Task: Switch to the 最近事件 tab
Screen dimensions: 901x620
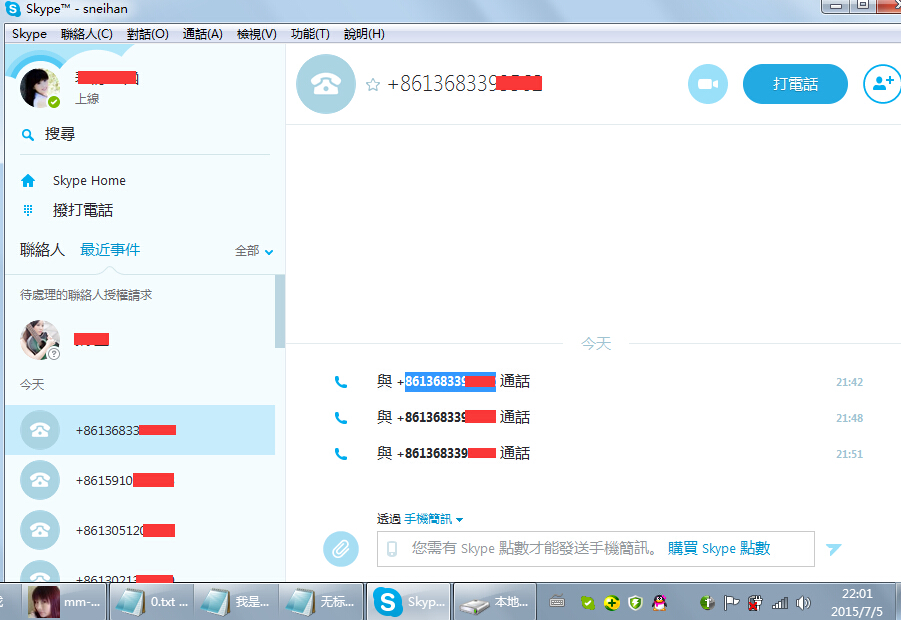Action: [110, 250]
